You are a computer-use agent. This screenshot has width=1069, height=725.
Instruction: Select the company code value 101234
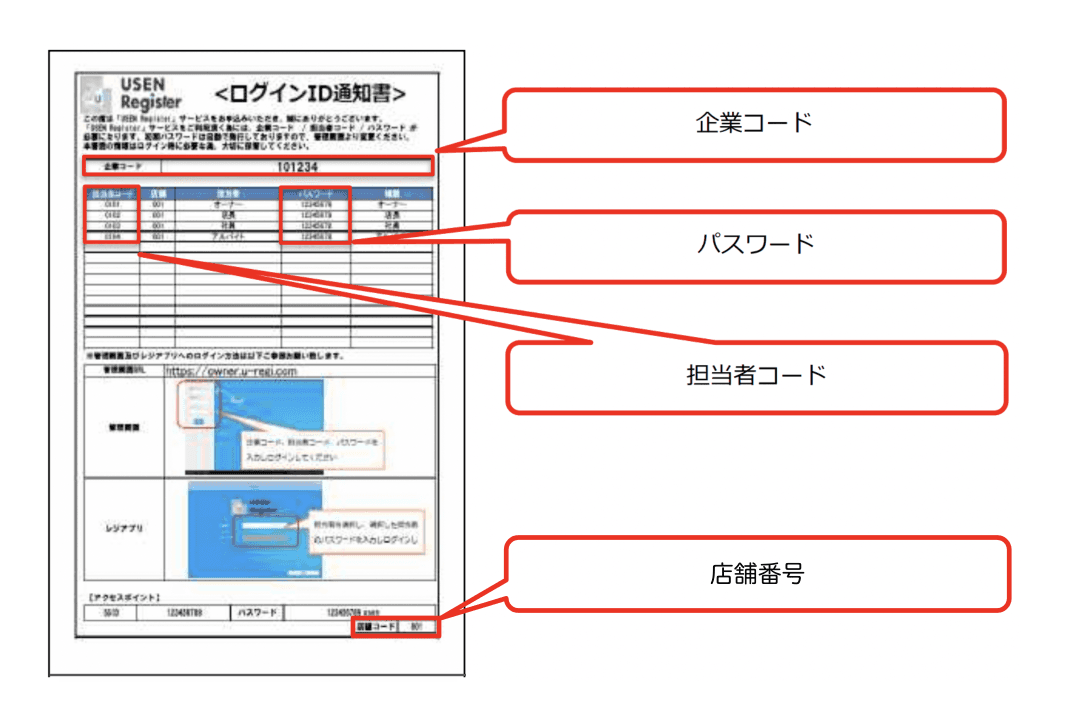(x=297, y=167)
